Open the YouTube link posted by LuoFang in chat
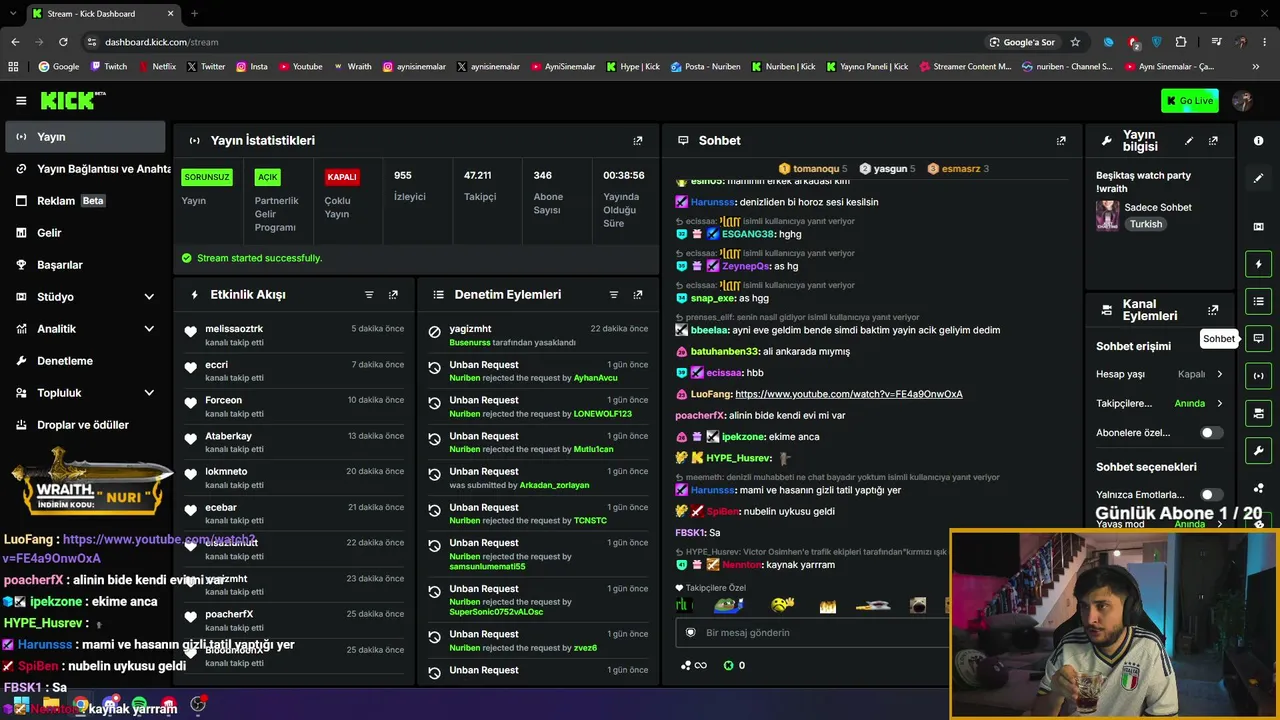Viewport: 1280px width, 720px height. 849,394
